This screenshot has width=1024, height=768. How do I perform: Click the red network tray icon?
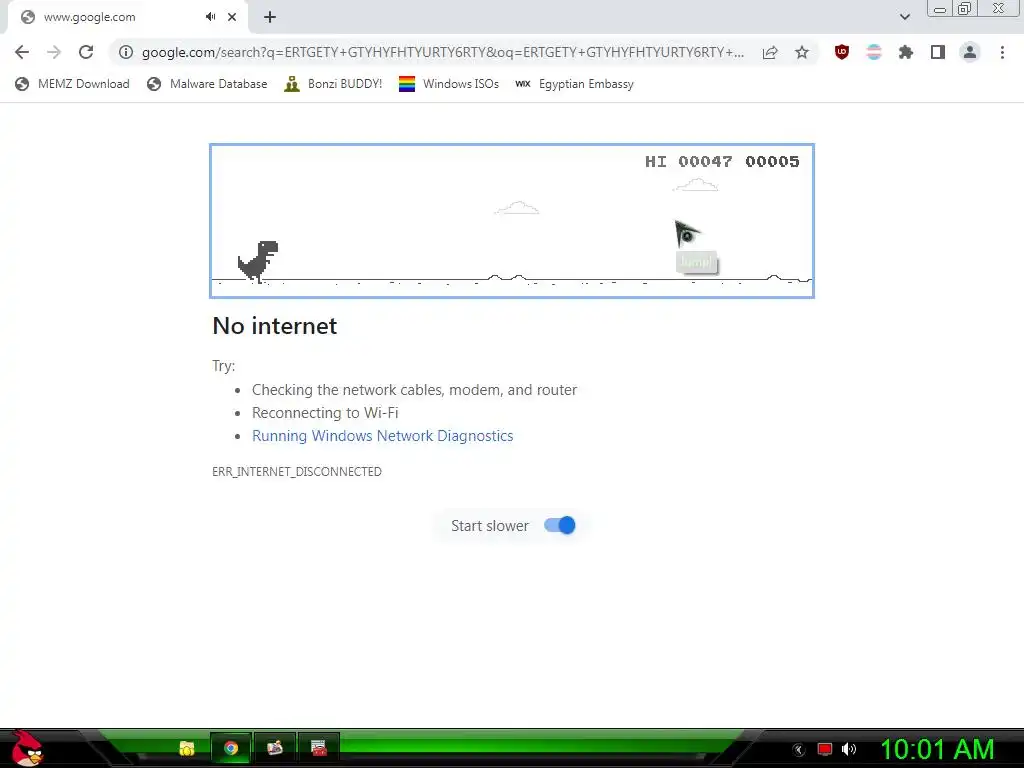(x=825, y=749)
